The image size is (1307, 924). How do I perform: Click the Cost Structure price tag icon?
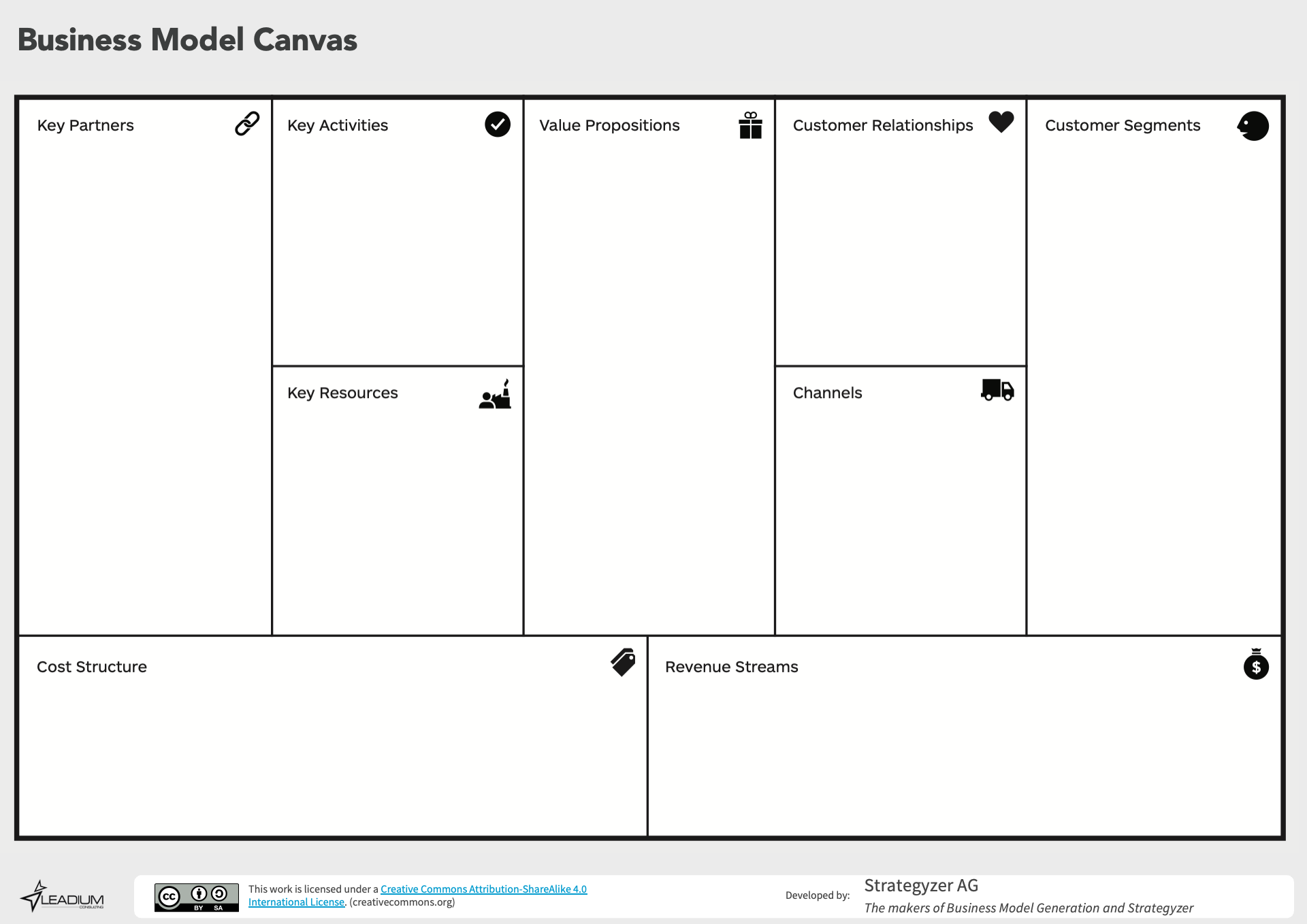pos(622,660)
